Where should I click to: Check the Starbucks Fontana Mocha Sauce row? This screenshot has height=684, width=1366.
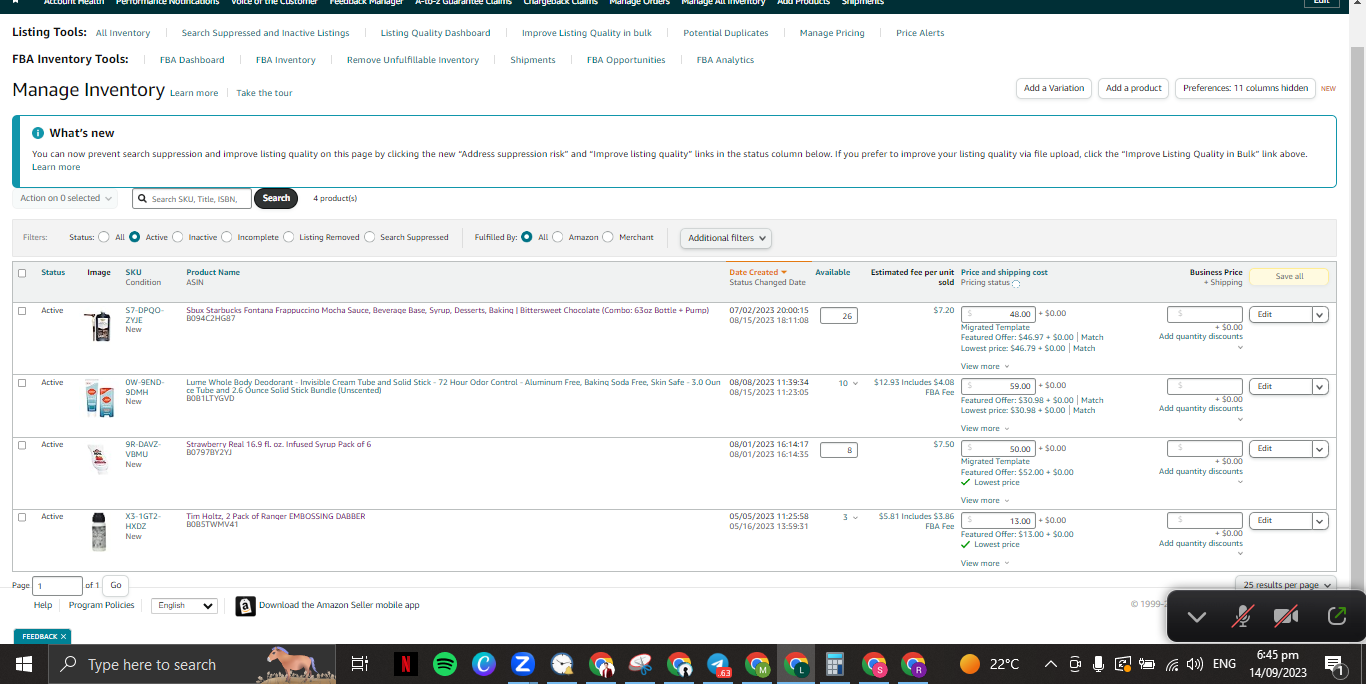coord(22,311)
